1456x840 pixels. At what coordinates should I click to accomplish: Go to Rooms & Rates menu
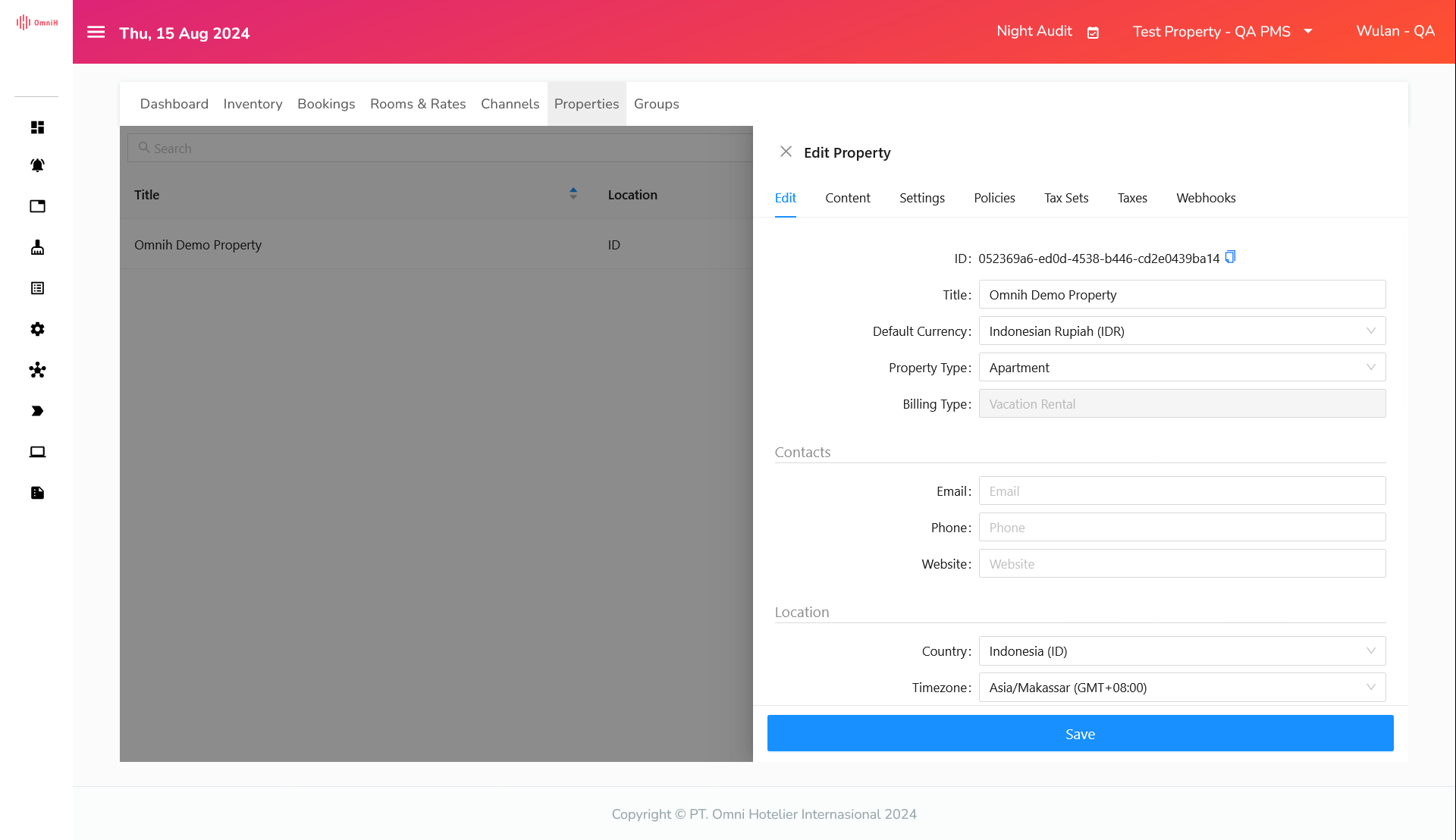coord(418,104)
